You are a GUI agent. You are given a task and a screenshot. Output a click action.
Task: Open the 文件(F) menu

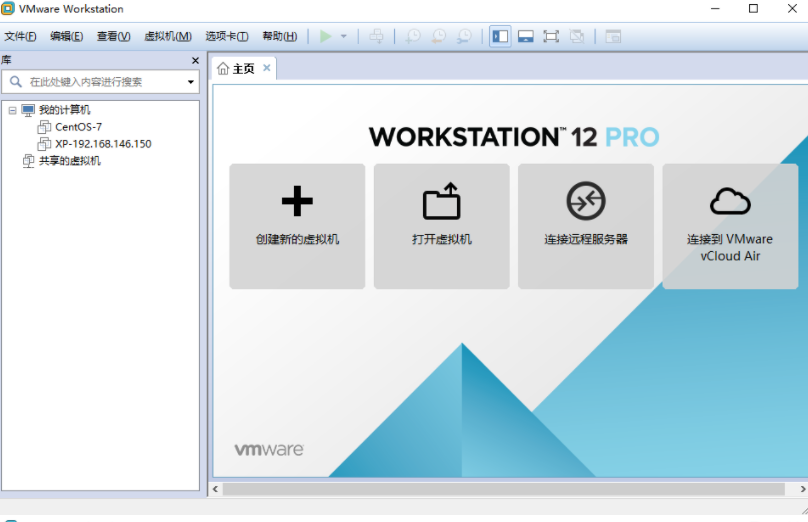20,36
